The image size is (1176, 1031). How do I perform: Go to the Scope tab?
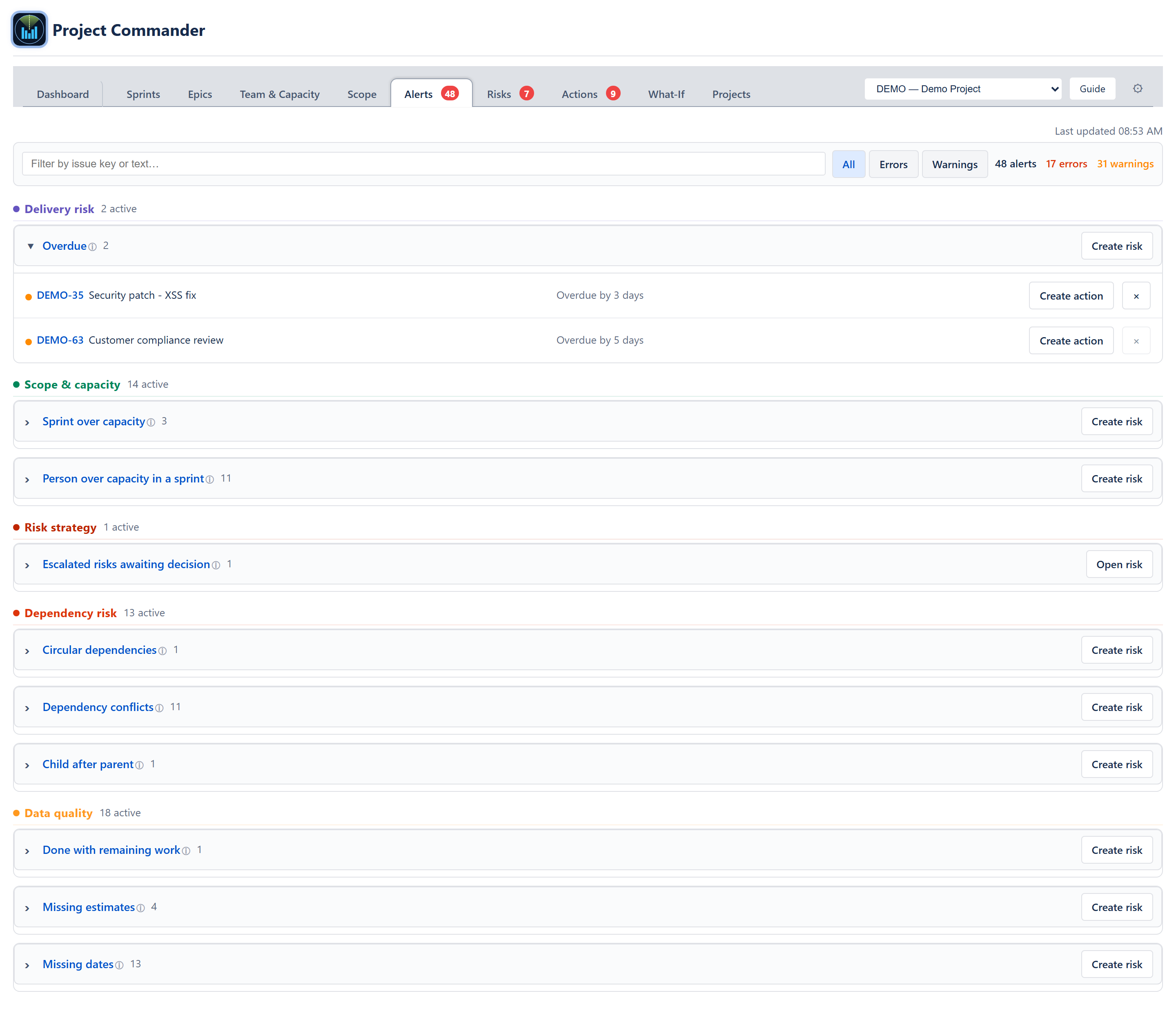(362, 94)
